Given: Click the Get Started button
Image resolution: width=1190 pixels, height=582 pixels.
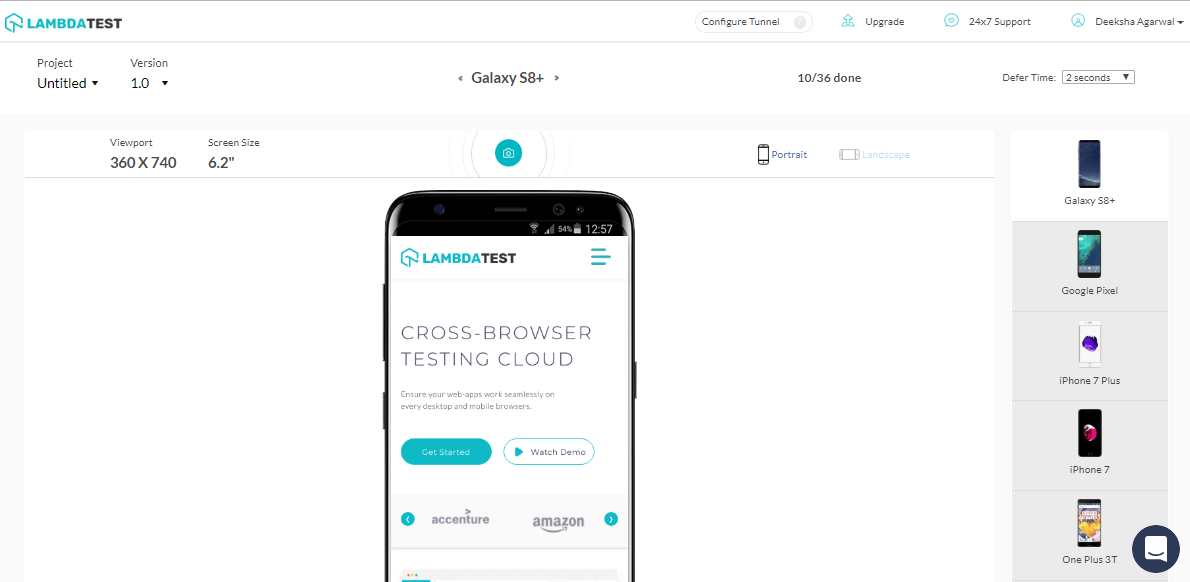Looking at the screenshot, I should [445, 451].
